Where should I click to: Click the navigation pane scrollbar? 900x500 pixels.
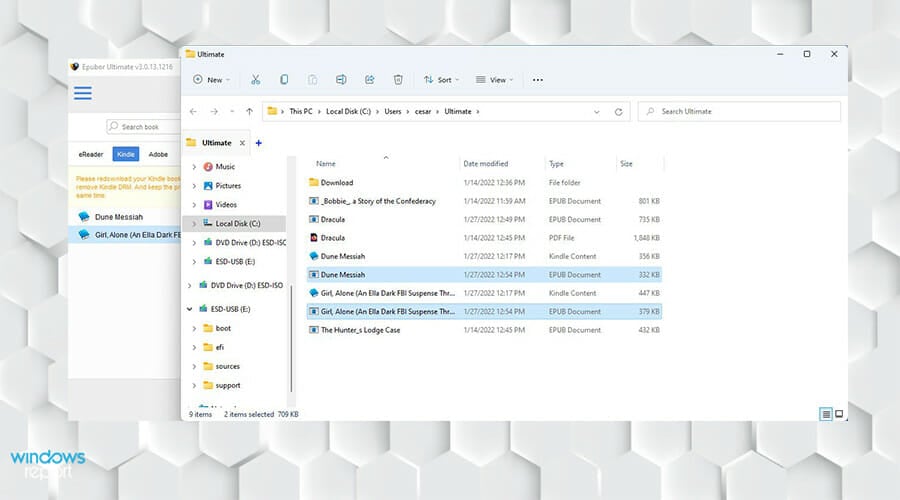point(292,338)
